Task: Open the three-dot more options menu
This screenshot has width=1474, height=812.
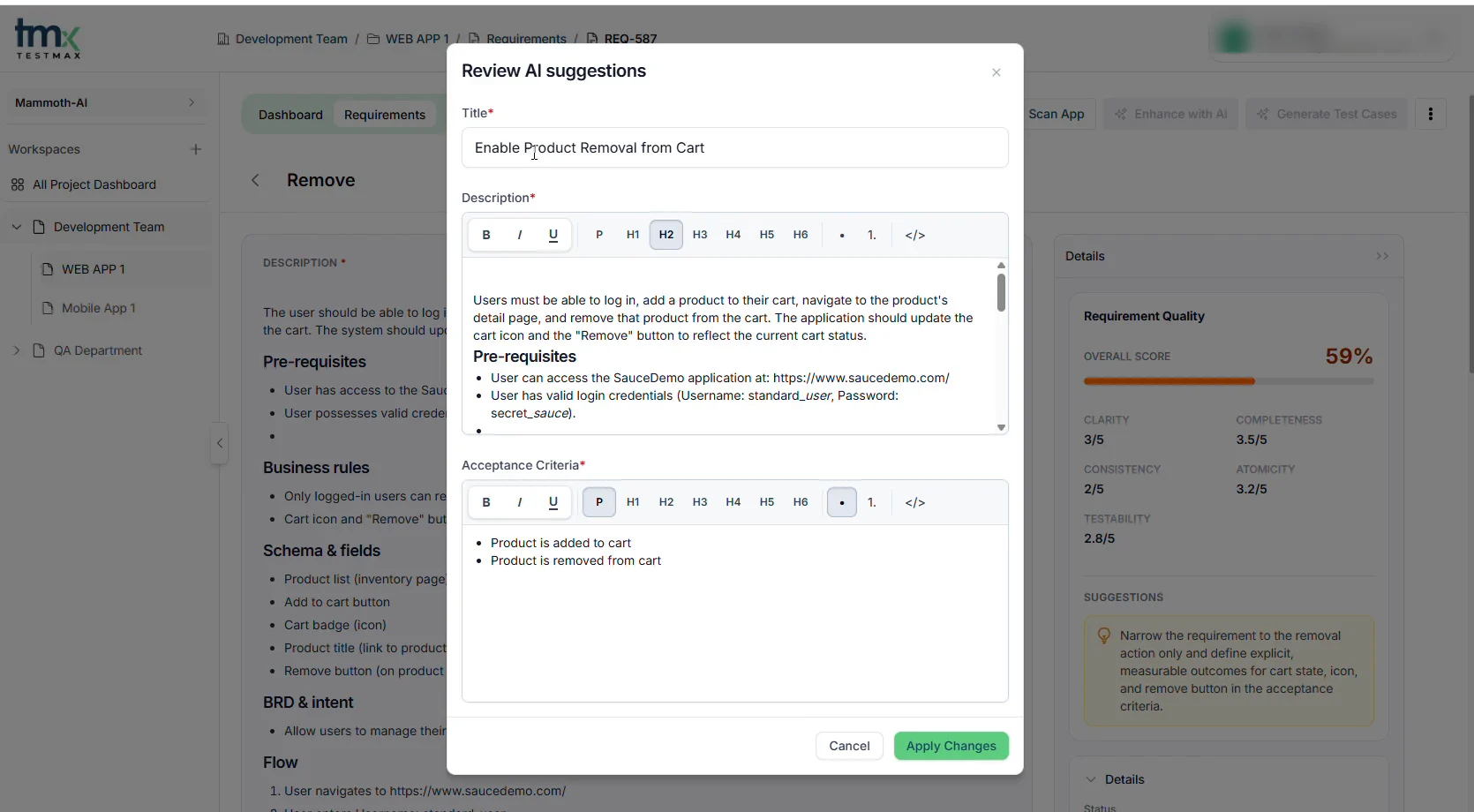Action: (1431, 114)
